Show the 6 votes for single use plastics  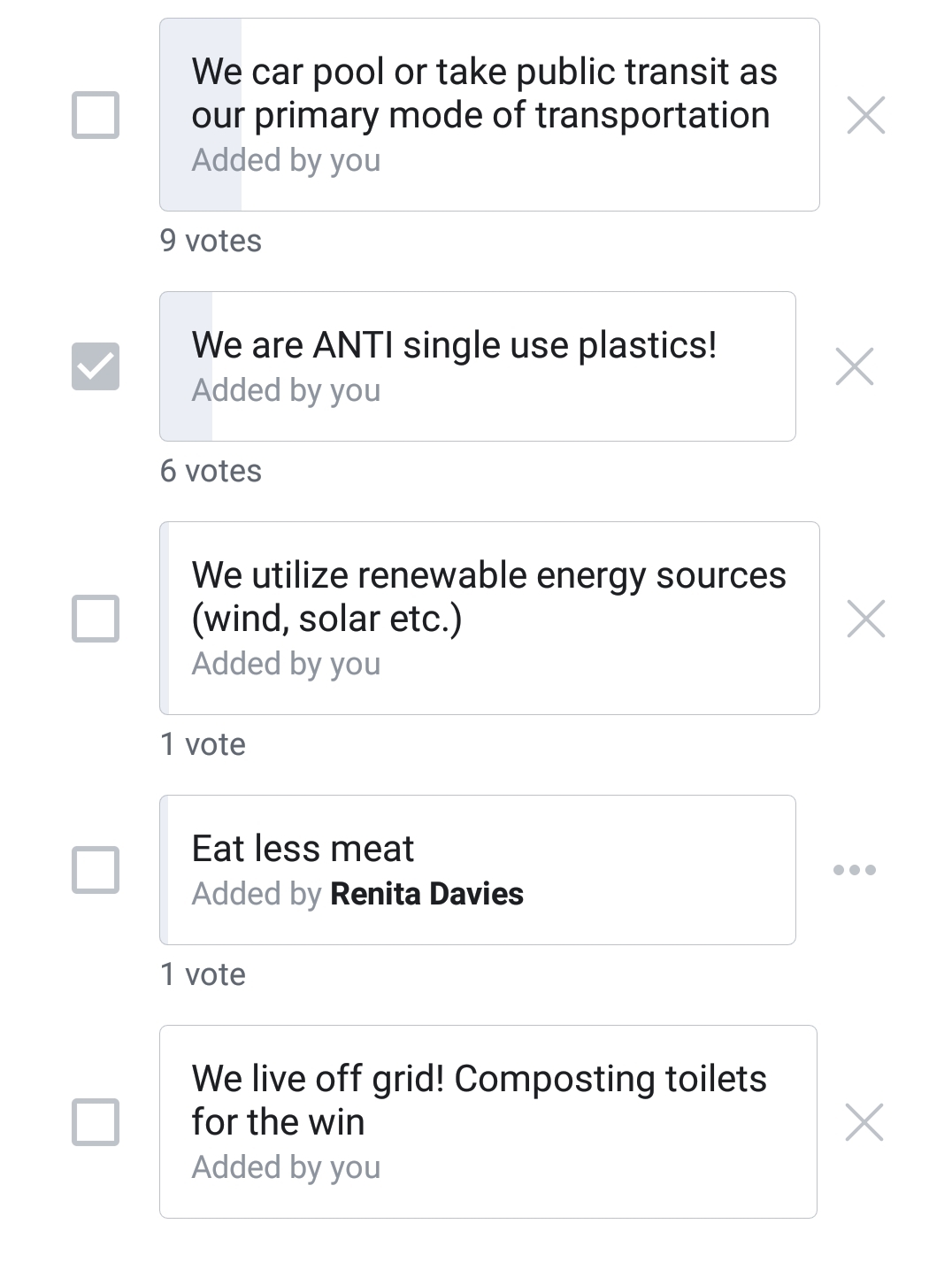[x=211, y=471]
